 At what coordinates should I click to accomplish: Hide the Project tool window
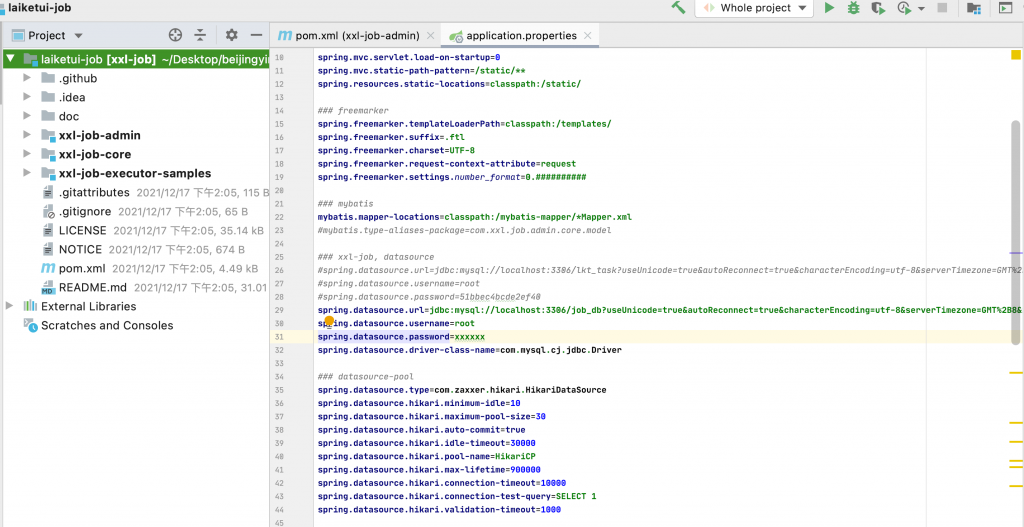point(257,35)
